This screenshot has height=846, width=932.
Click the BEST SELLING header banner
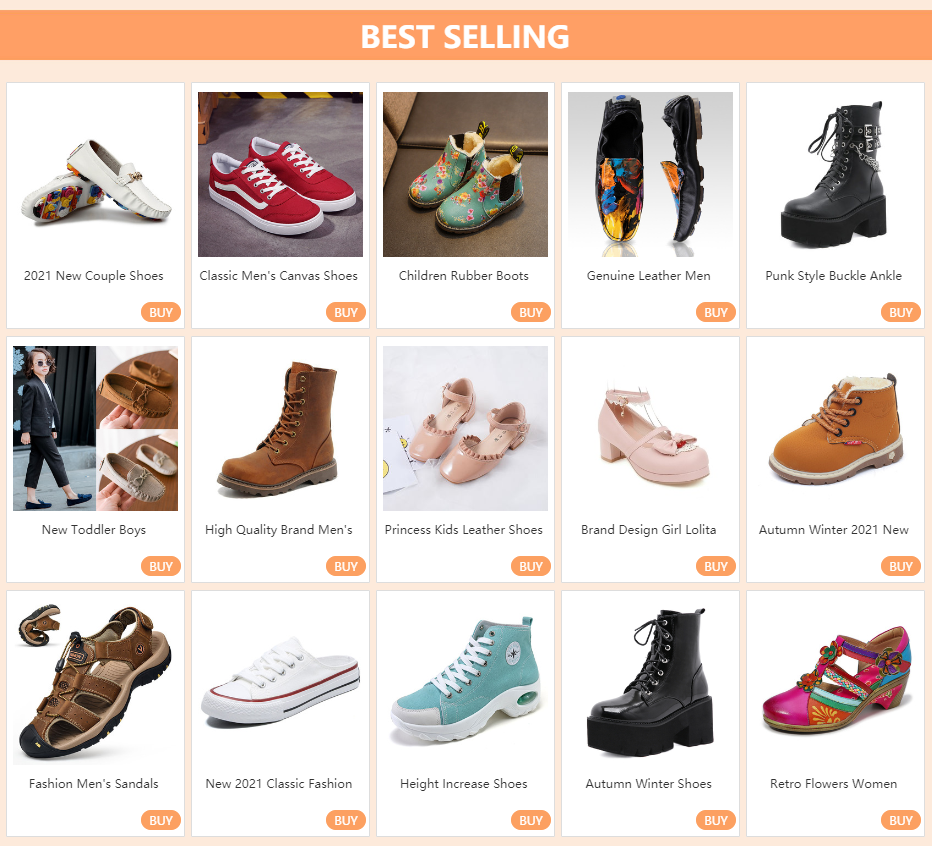coord(465,36)
